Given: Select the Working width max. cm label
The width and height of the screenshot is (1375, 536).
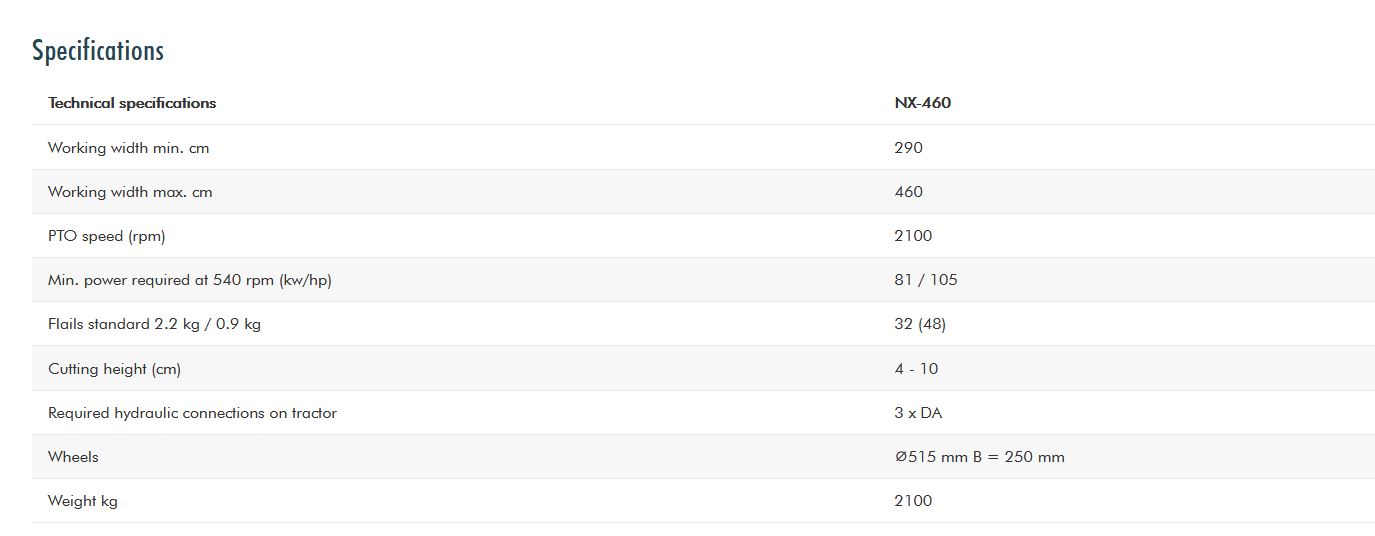Looking at the screenshot, I should [130, 192].
